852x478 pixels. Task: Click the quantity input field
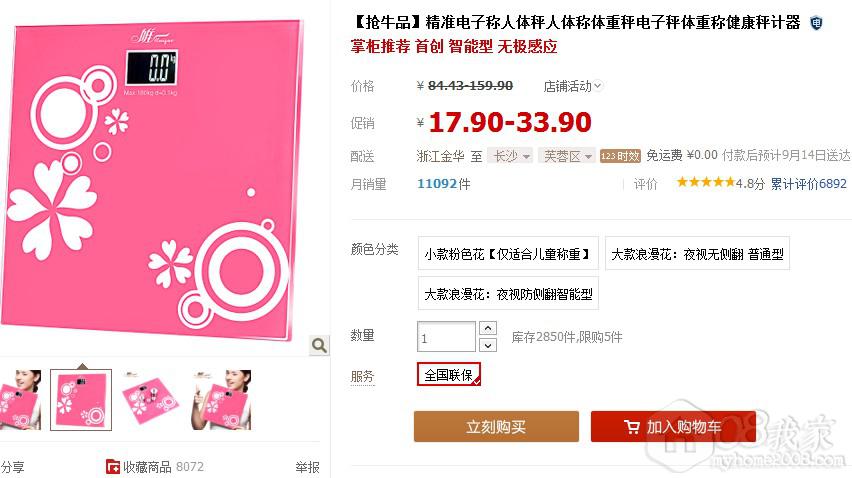[x=447, y=337]
